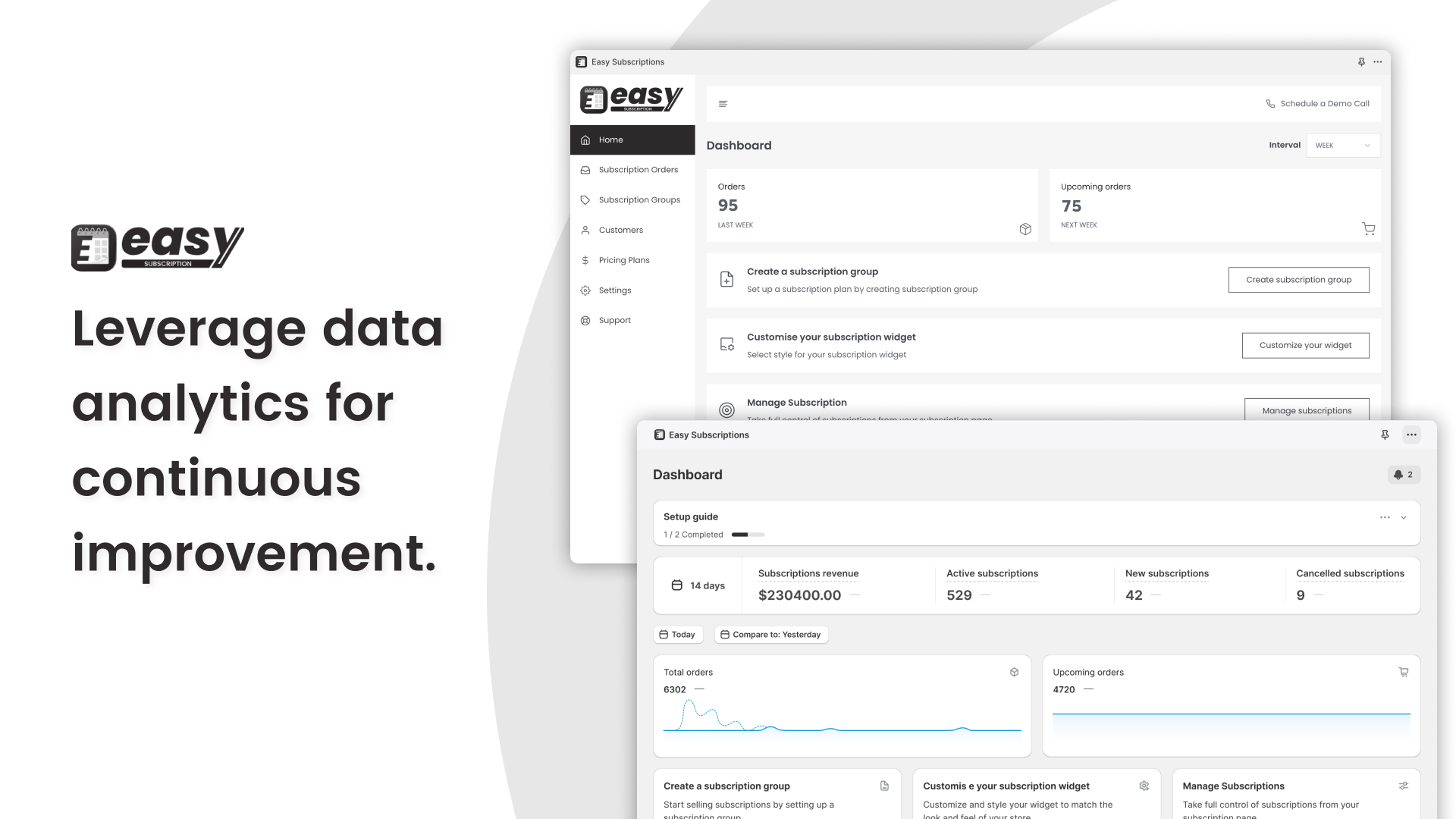Screen dimensions: 1456x819
Task: Open the Settings sidebar item
Action: pyautogui.click(x=632, y=290)
